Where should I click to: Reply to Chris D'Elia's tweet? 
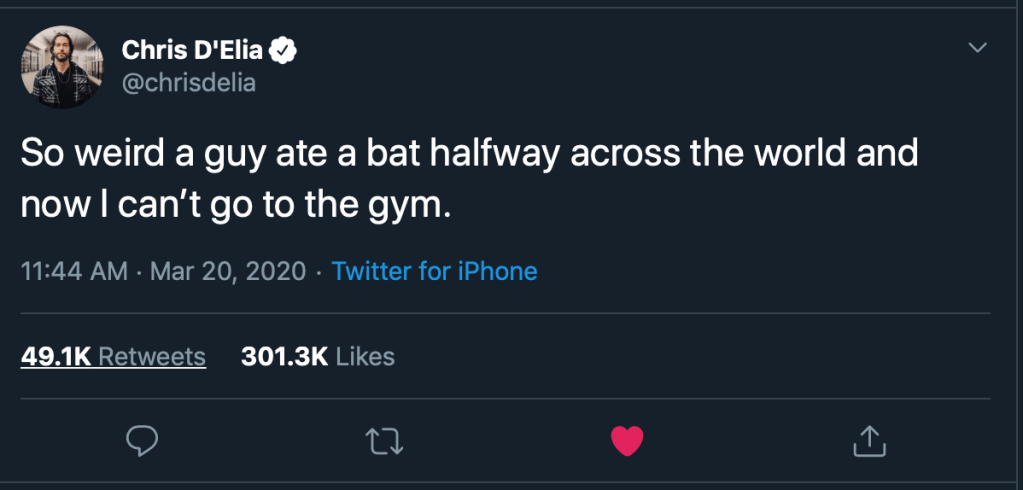click(x=143, y=439)
